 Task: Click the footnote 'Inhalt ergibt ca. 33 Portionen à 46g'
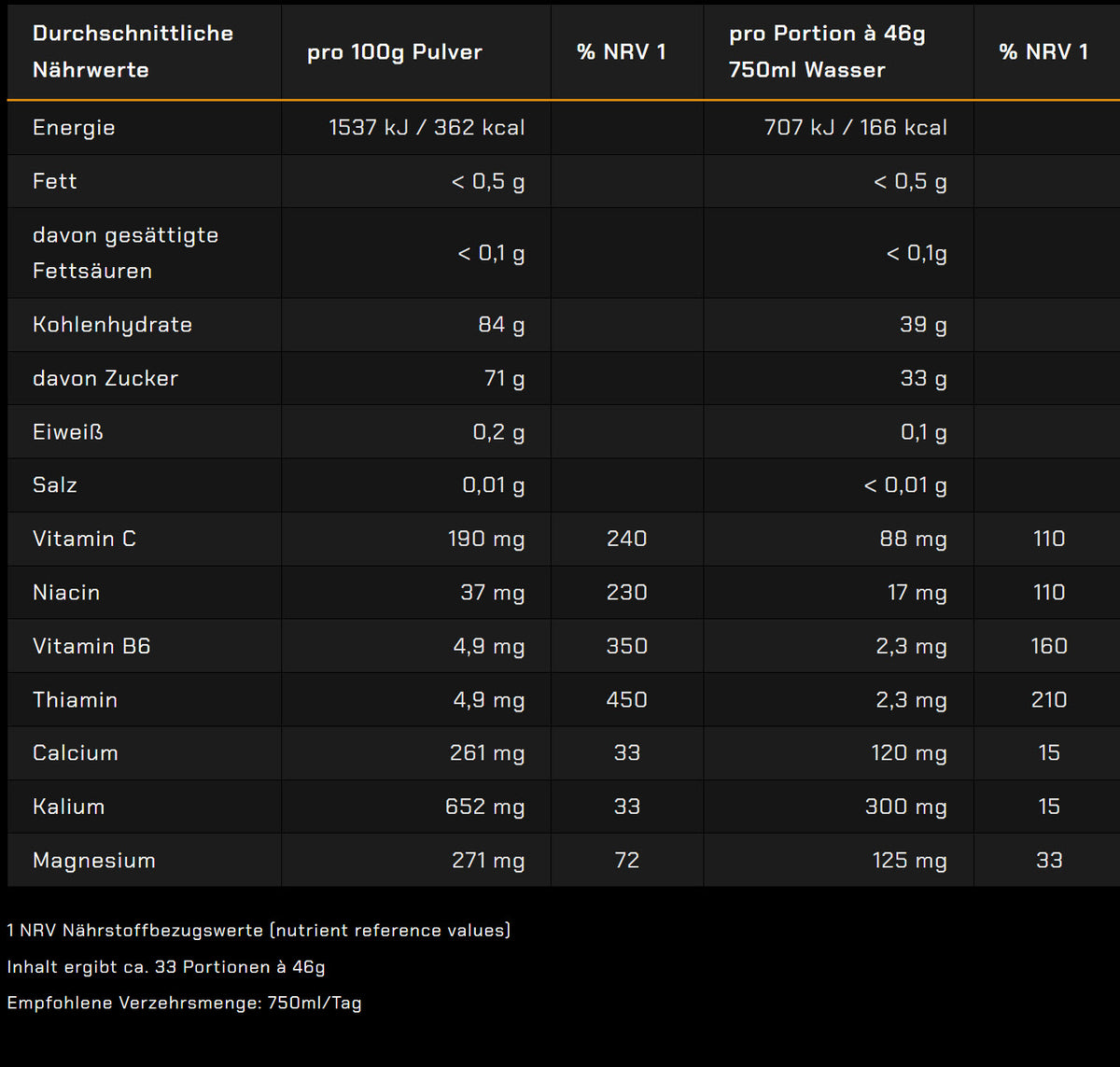coord(166,967)
